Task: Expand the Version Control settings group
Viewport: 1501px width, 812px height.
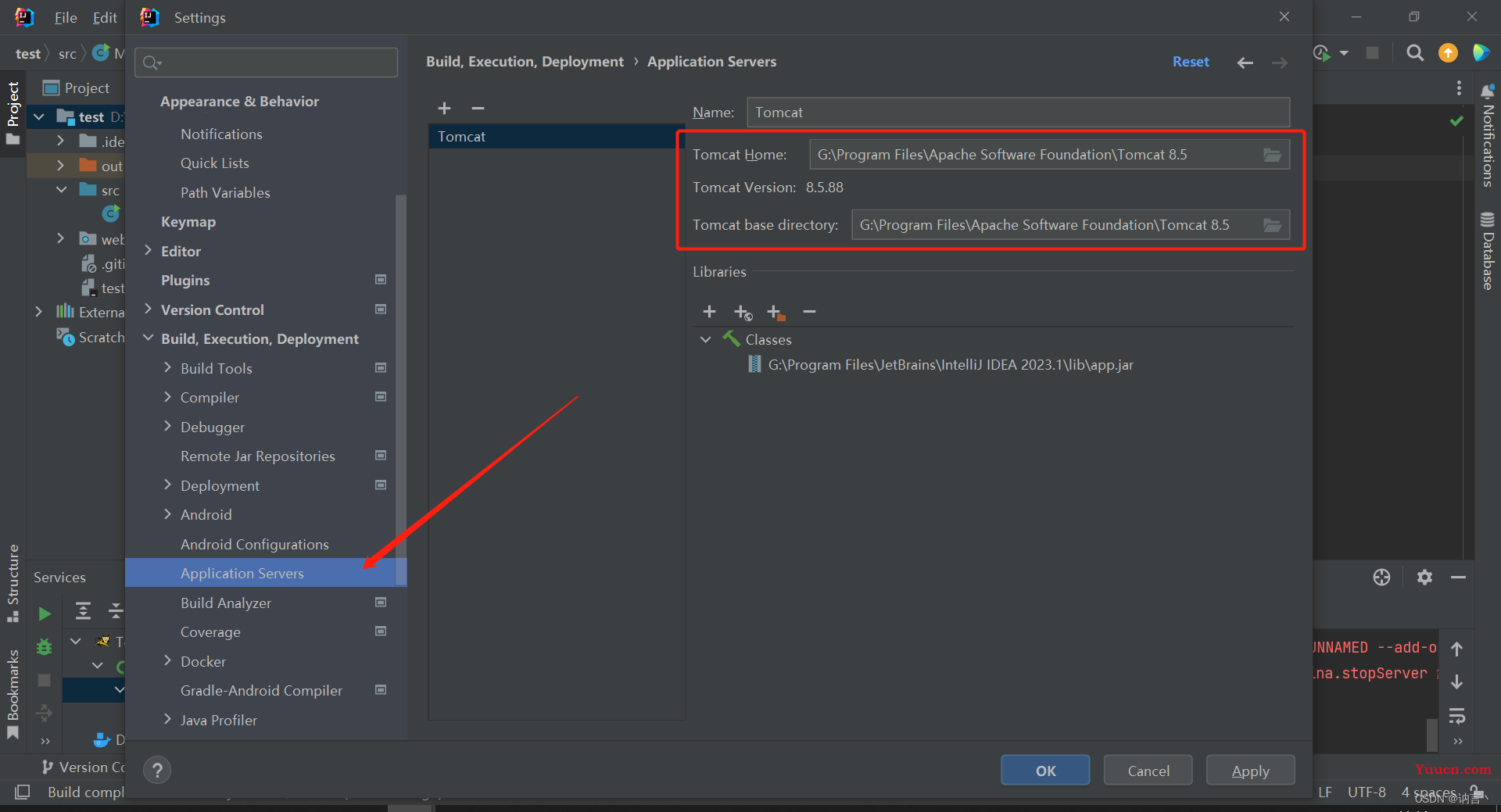Action: coord(148,309)
